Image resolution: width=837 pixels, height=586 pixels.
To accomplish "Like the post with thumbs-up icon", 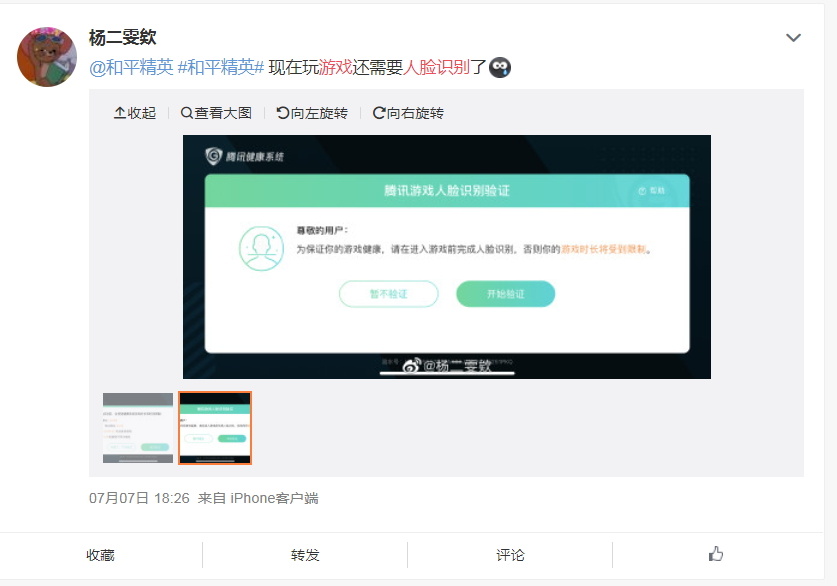I will tap(715, 554).
